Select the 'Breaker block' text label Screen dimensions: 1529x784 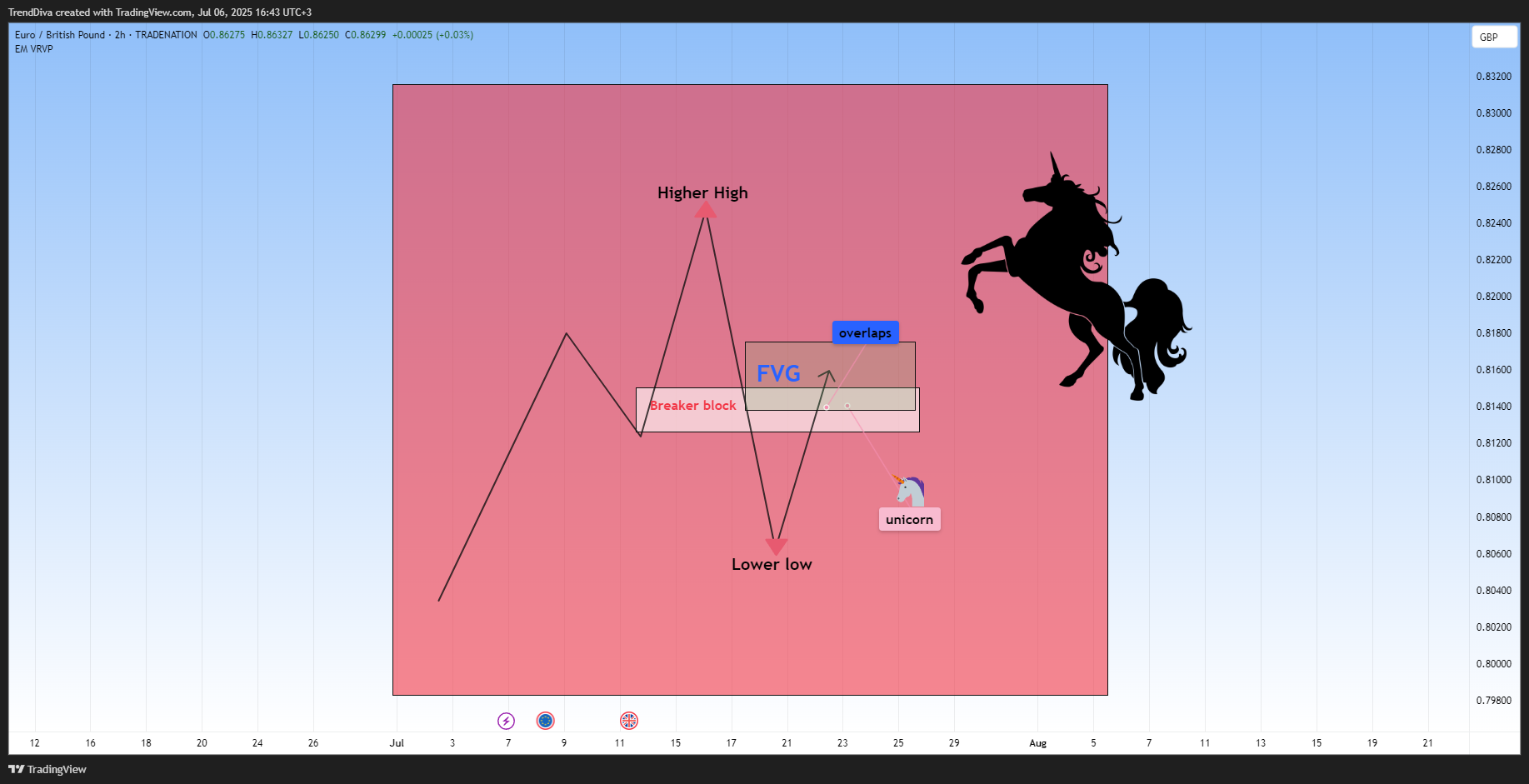point(693,406)
